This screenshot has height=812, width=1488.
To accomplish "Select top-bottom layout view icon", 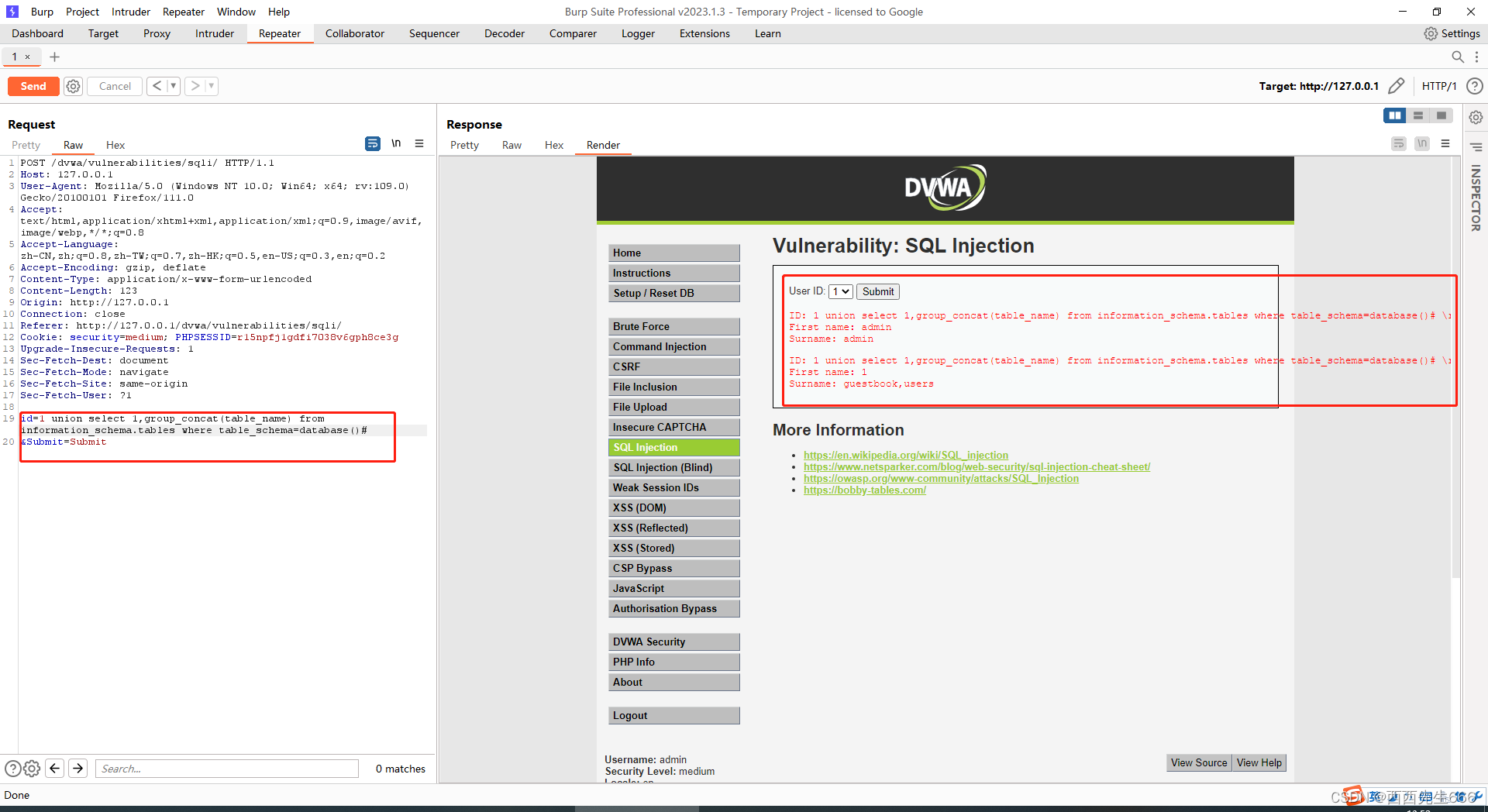I will pyautogui.click(x=1418, y=115).
